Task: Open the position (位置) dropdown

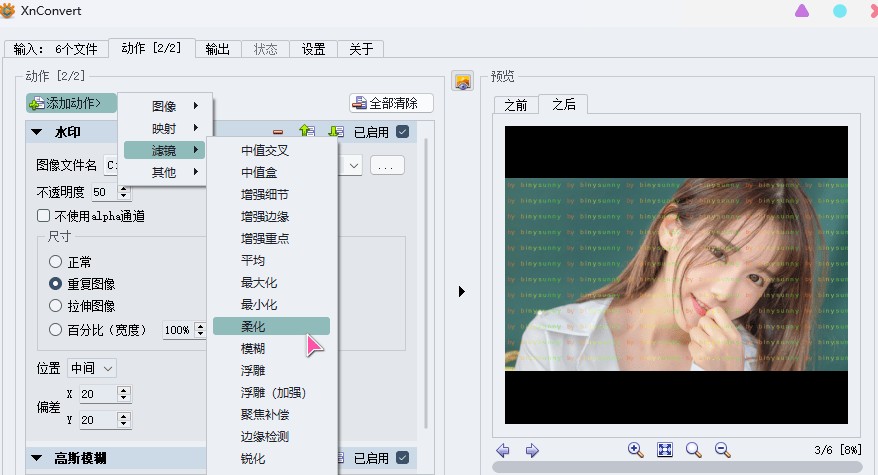Action: tap(92, 368)
